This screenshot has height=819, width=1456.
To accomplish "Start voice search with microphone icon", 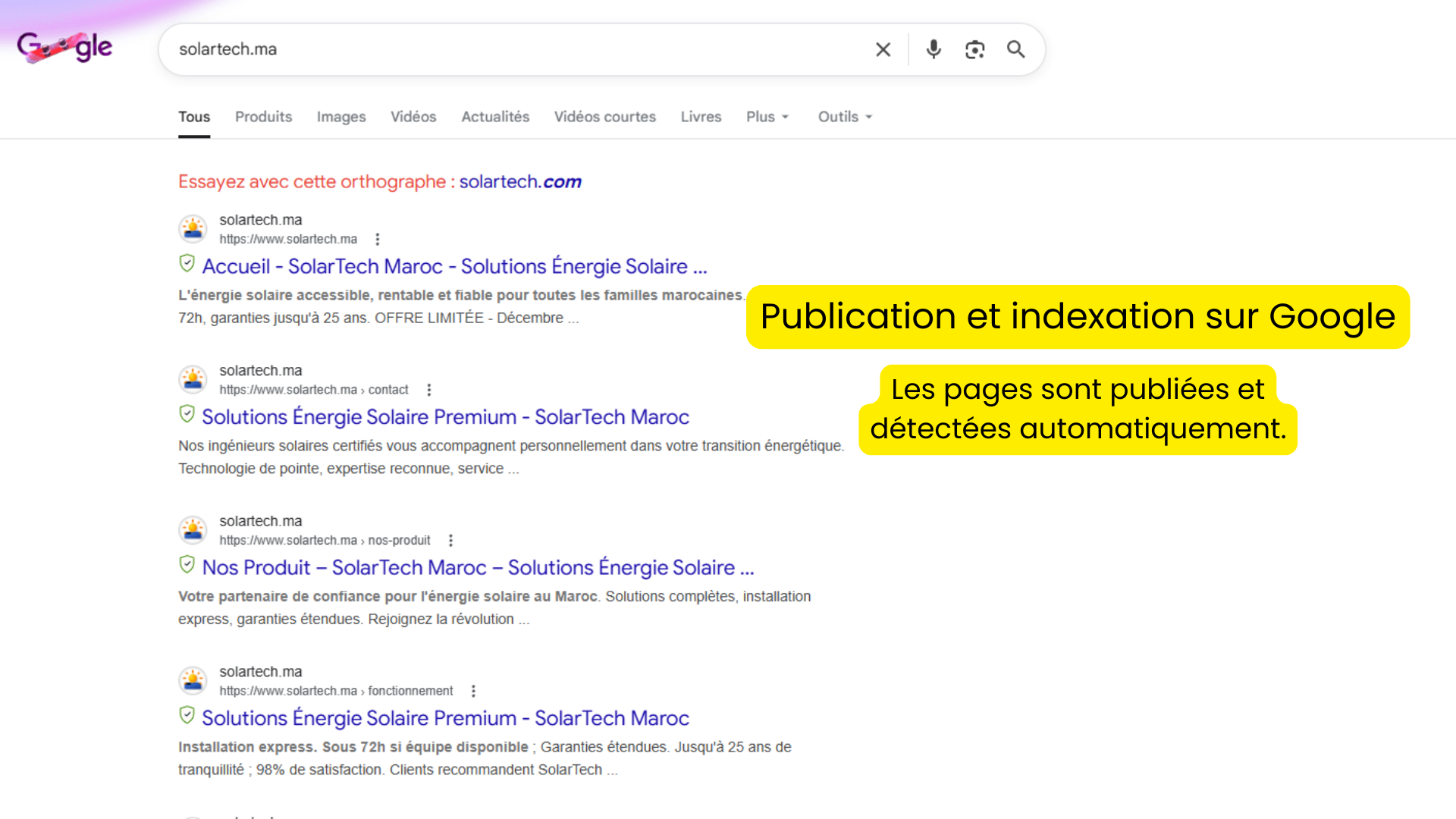I will (934, 49).
